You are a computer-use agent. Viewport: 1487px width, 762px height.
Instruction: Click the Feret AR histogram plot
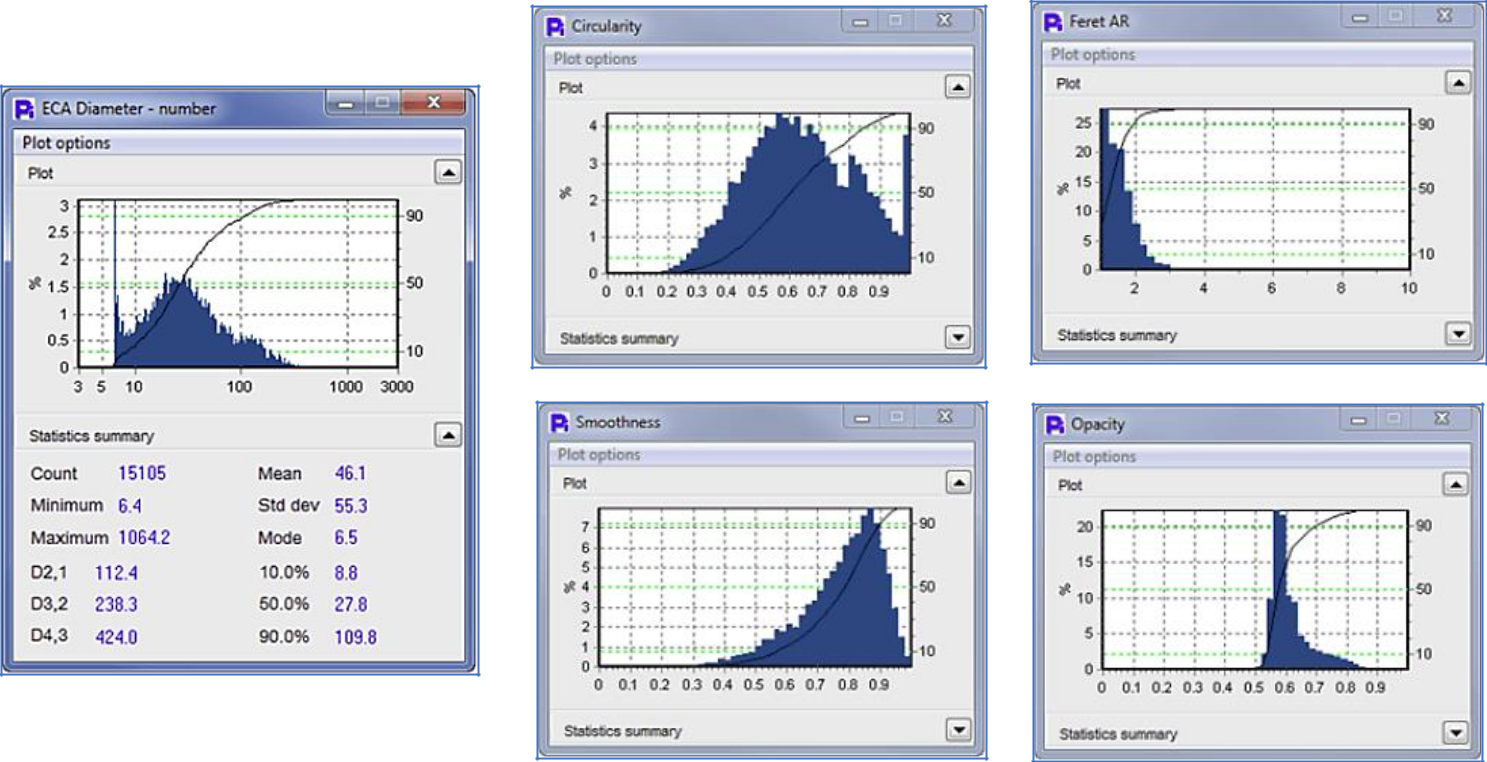coord(1254,189)
